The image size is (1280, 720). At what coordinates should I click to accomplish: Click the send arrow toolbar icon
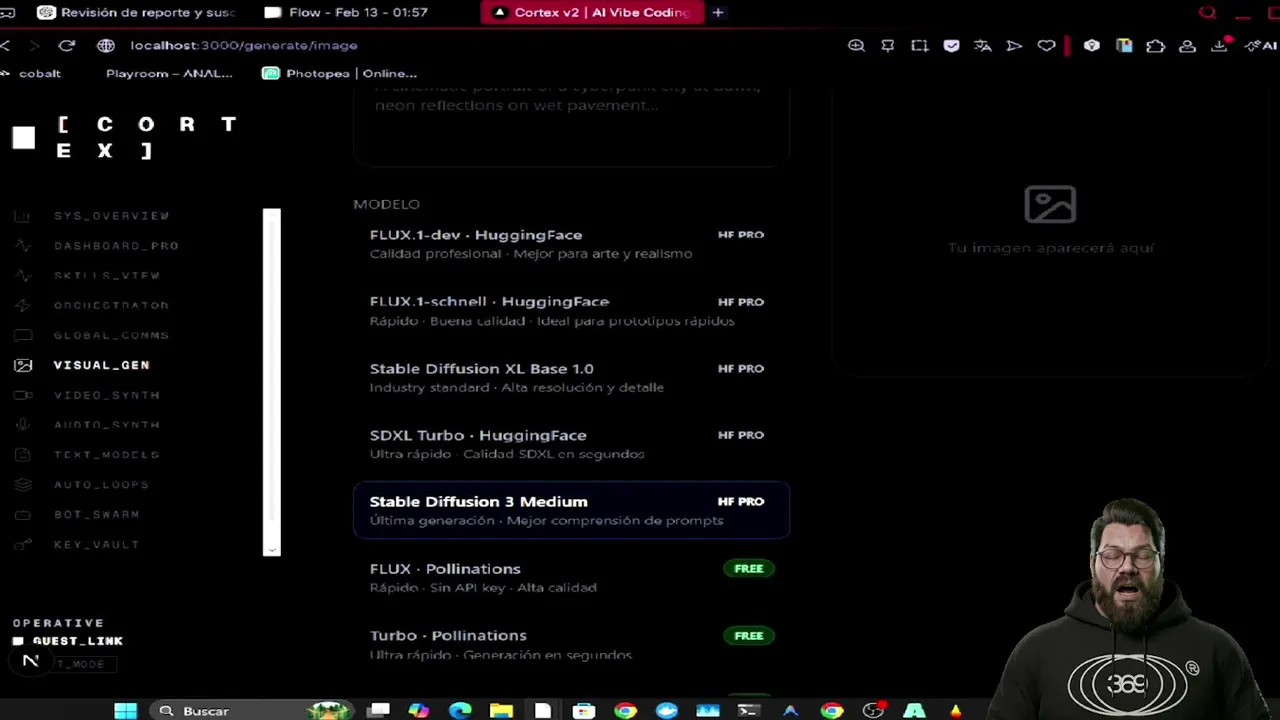[x=1014, y=45]
